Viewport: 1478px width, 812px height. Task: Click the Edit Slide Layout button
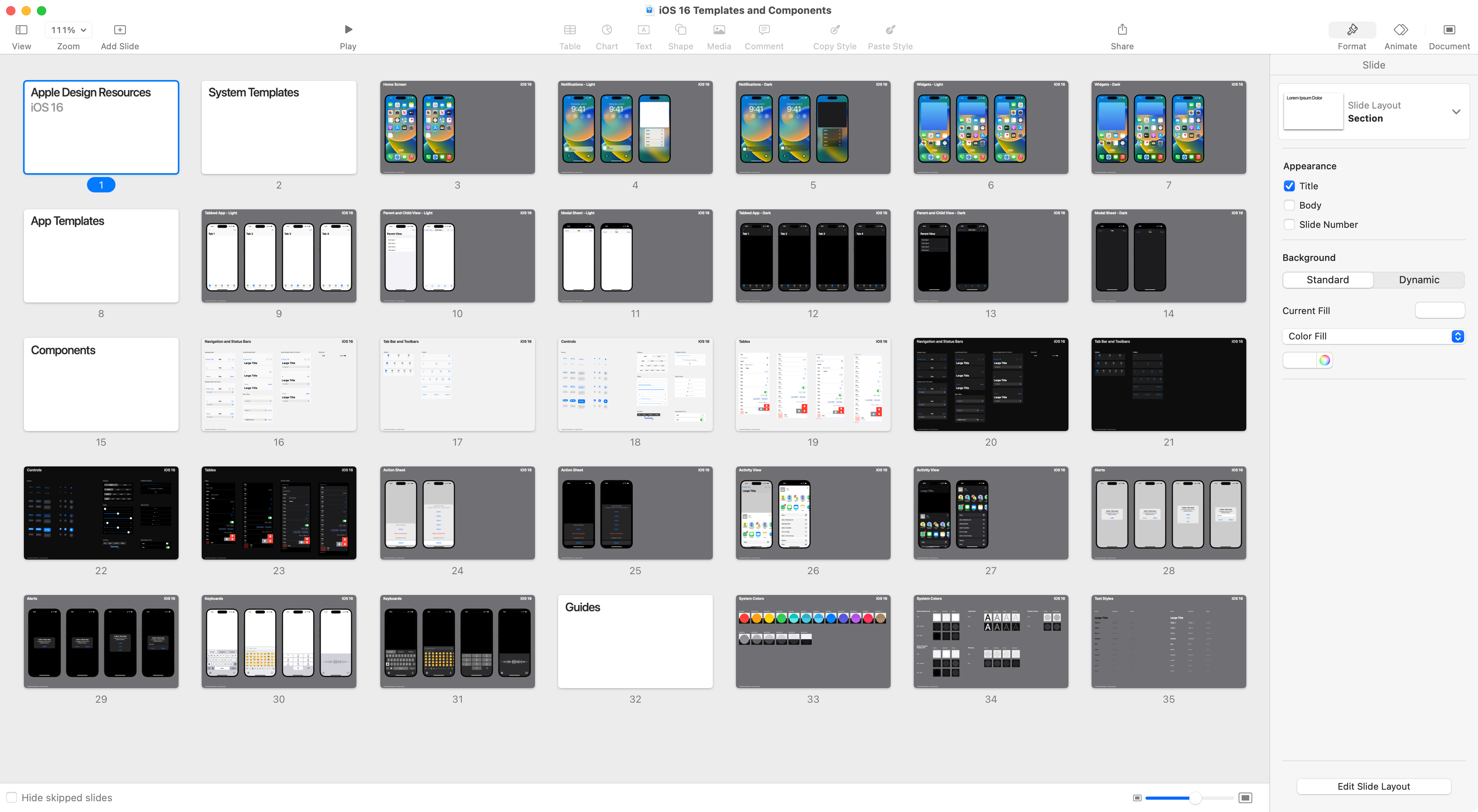(1373, 786)
